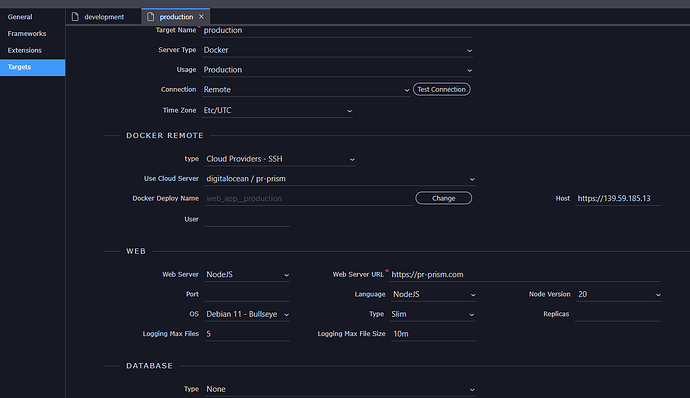Close the production tab
Image resolution: width=690 pixels, height=398 pixels.
(201, 17)
